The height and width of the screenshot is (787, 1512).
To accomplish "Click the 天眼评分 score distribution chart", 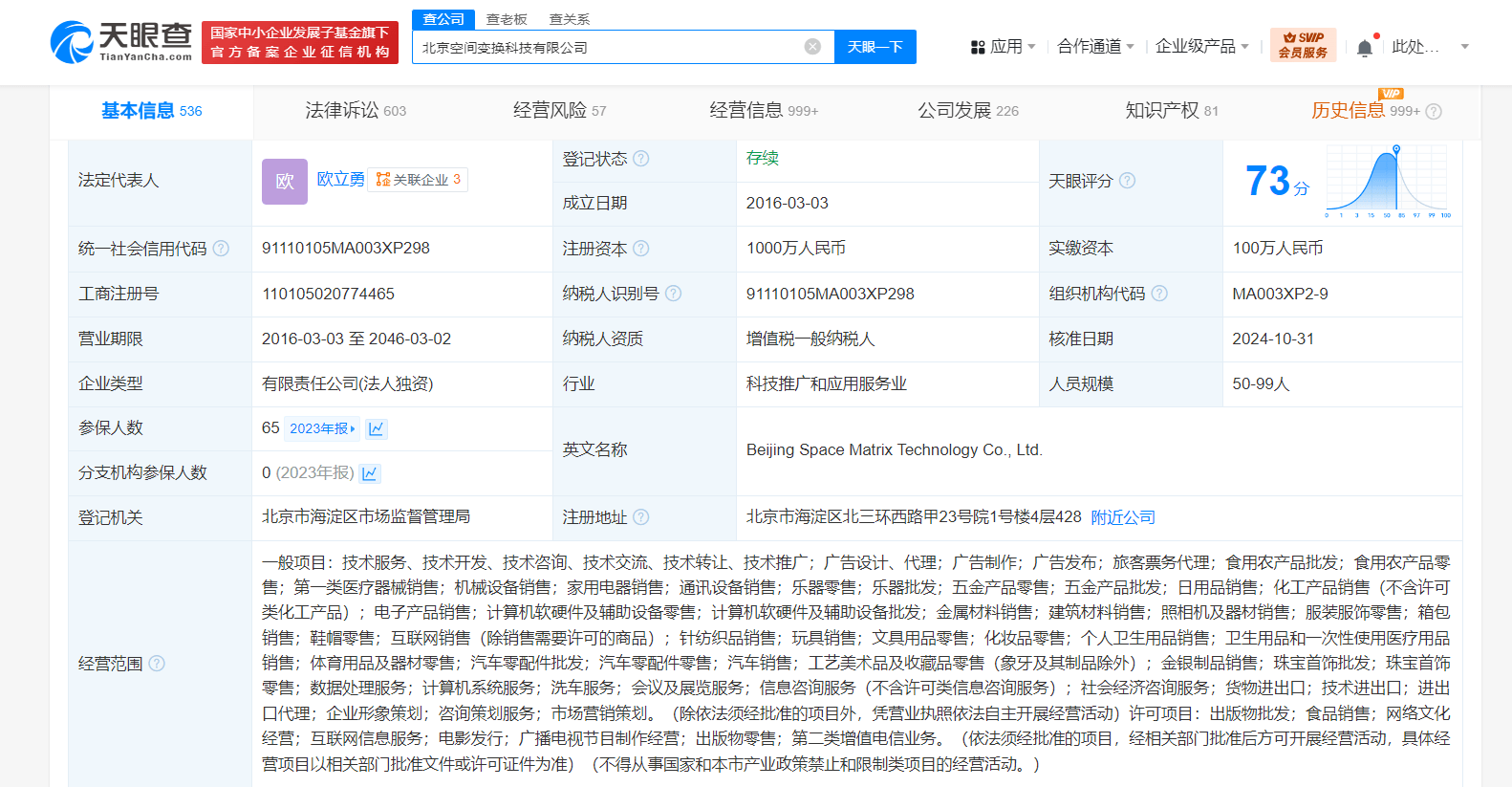I will point(1388,182).
